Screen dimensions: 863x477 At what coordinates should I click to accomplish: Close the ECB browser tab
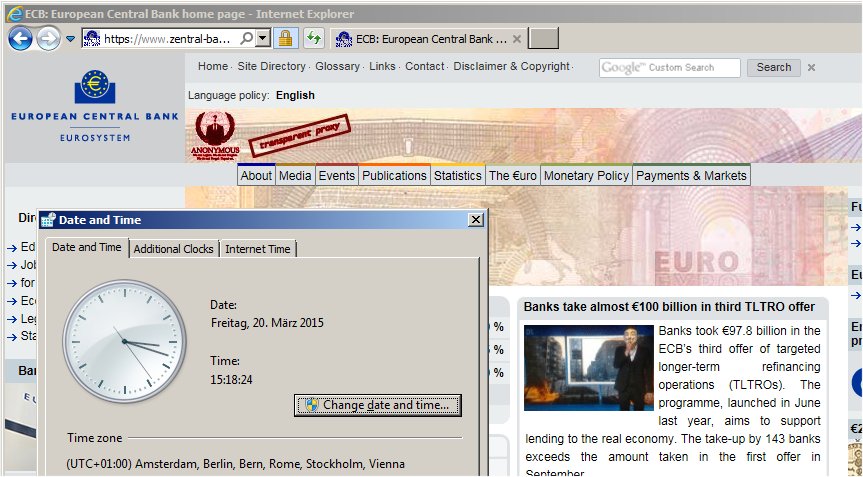[517, 39]
